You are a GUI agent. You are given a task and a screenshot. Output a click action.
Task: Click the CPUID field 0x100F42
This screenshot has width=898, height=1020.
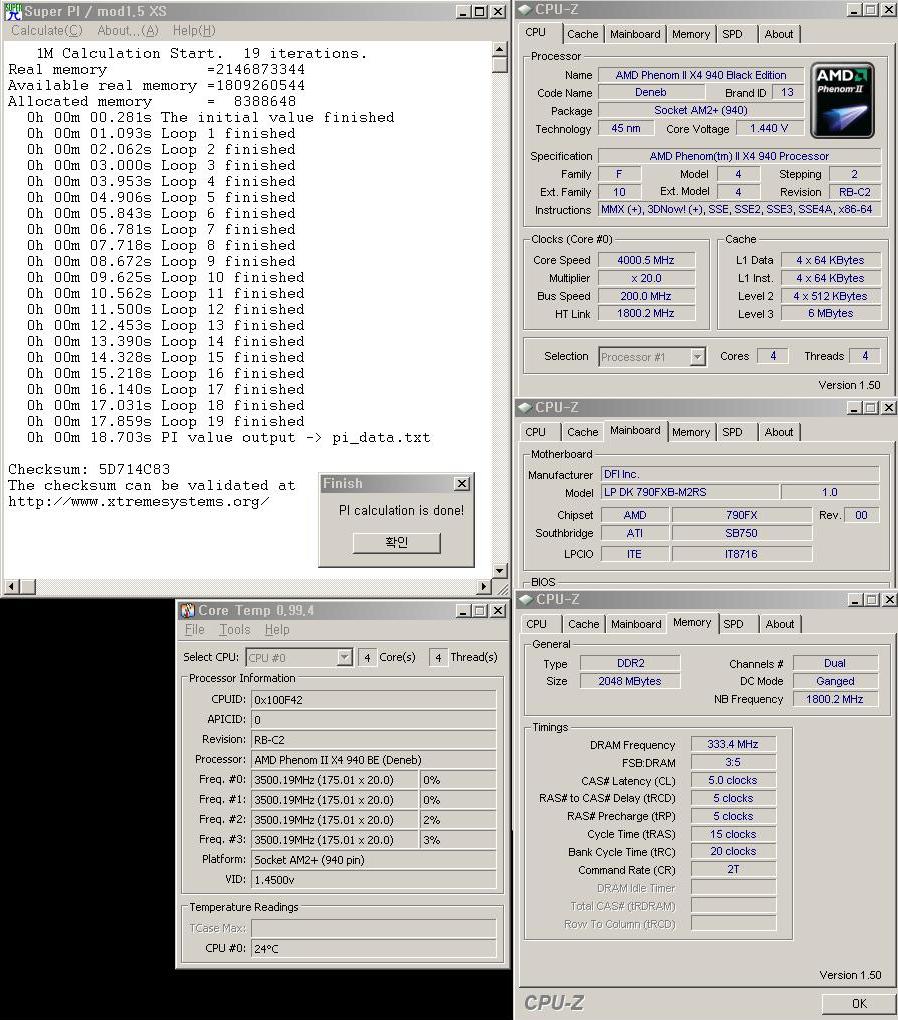click(x=374, y=700)
